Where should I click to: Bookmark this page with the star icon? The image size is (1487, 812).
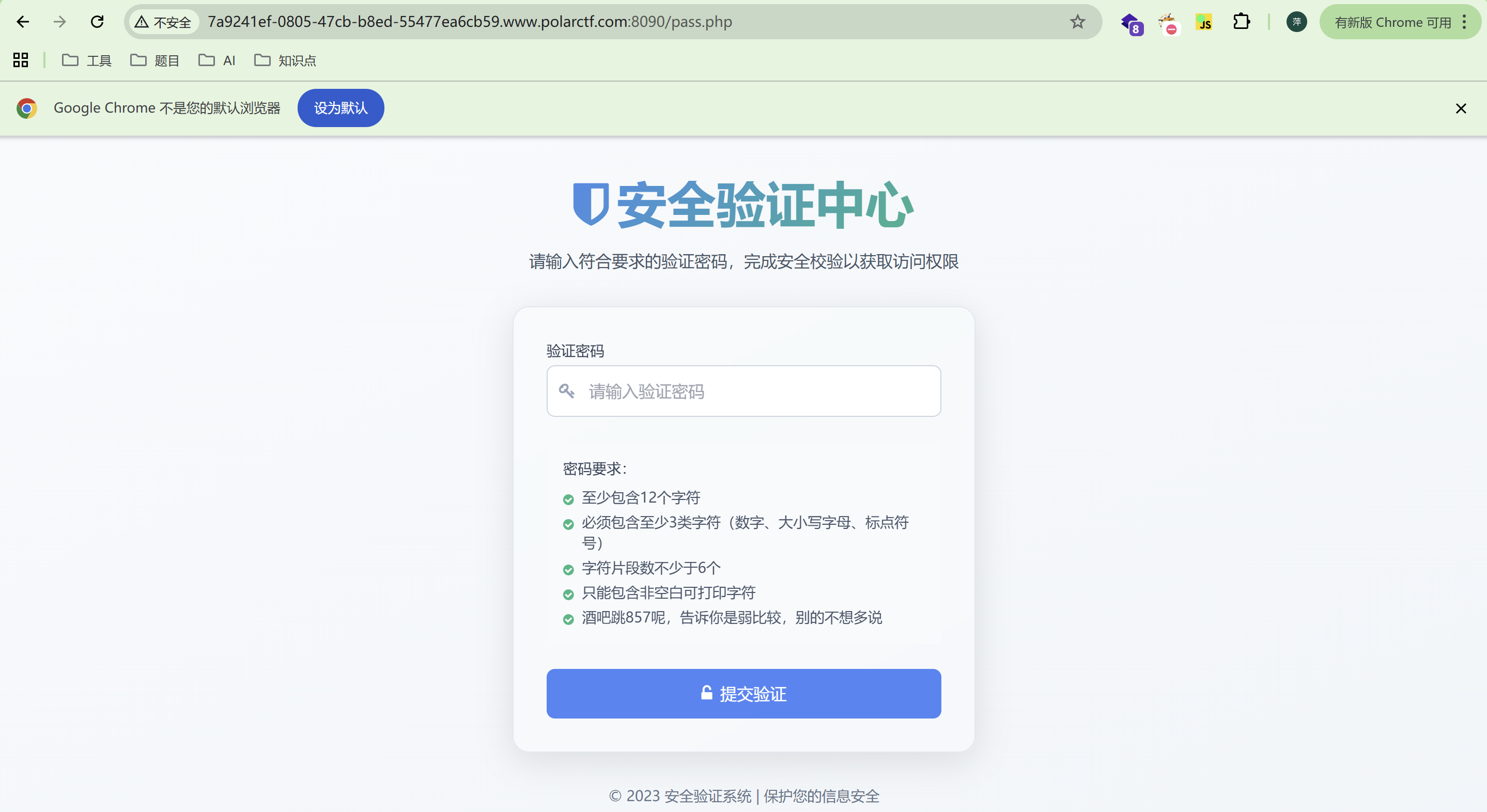pos(1077,22)
